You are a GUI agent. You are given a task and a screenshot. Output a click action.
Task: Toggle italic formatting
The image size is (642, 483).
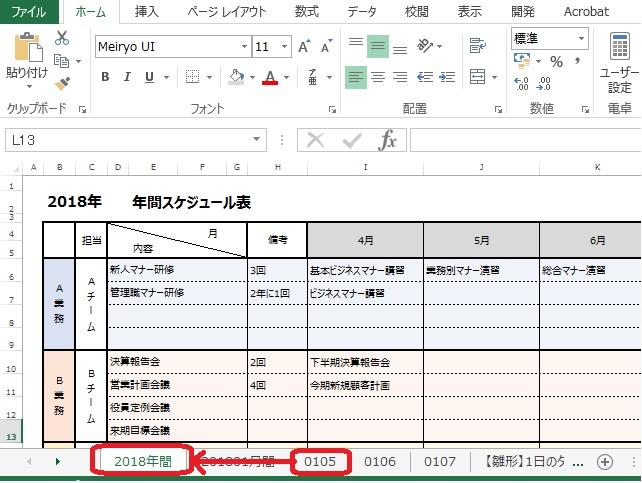coord(128,78)
